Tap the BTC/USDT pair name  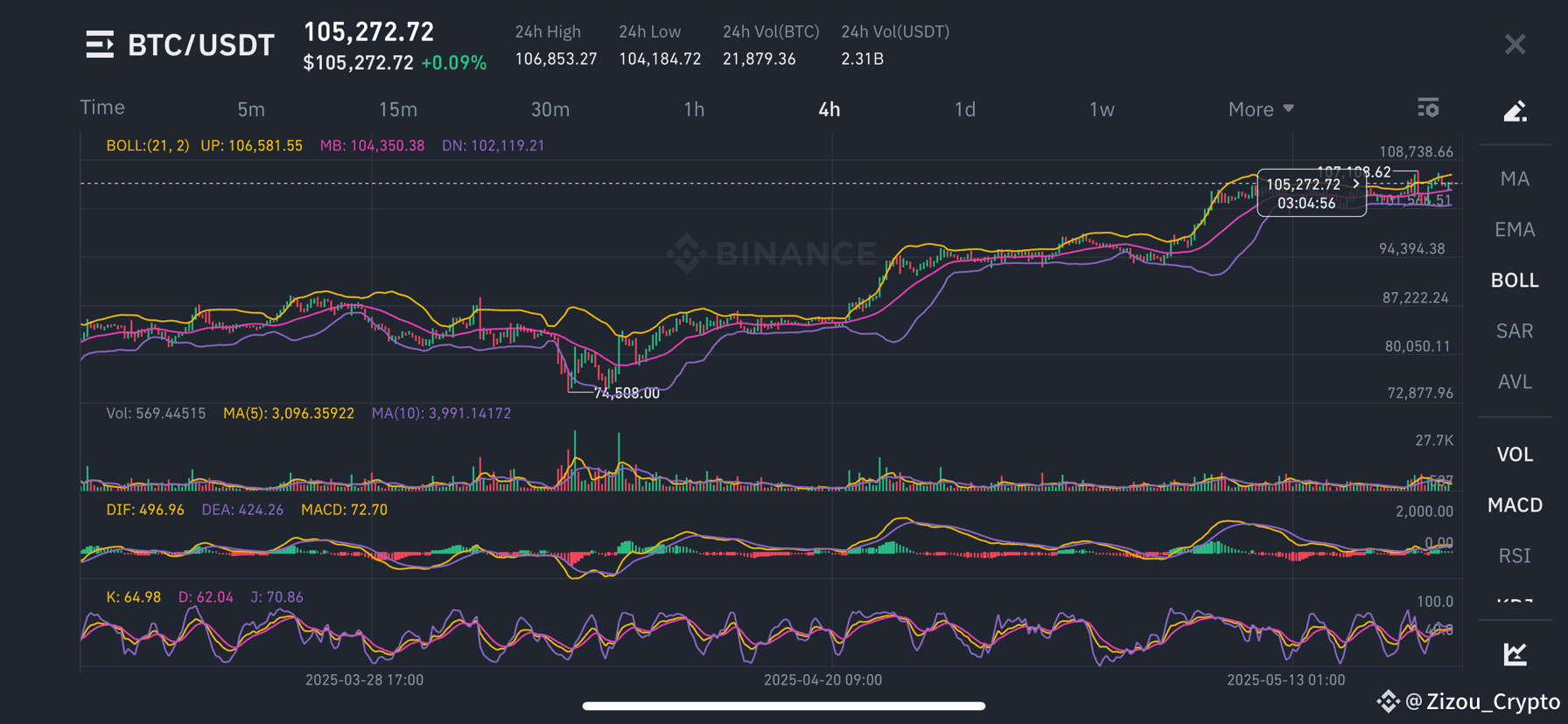click(201, 45)
